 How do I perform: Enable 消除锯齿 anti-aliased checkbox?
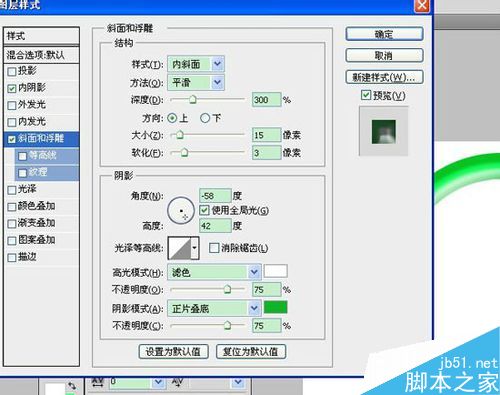214,248
